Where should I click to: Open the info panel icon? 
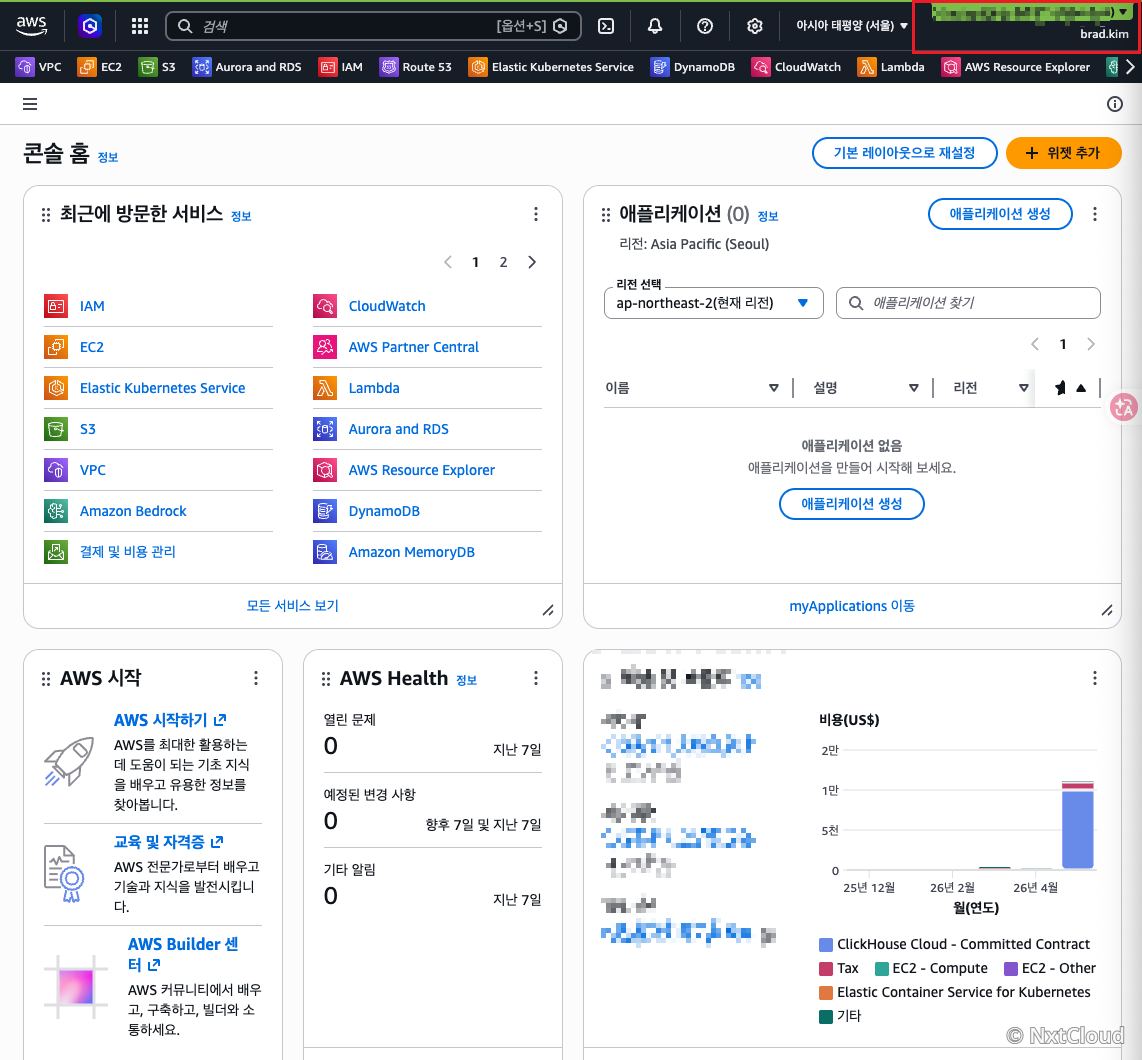(1114, 104)
